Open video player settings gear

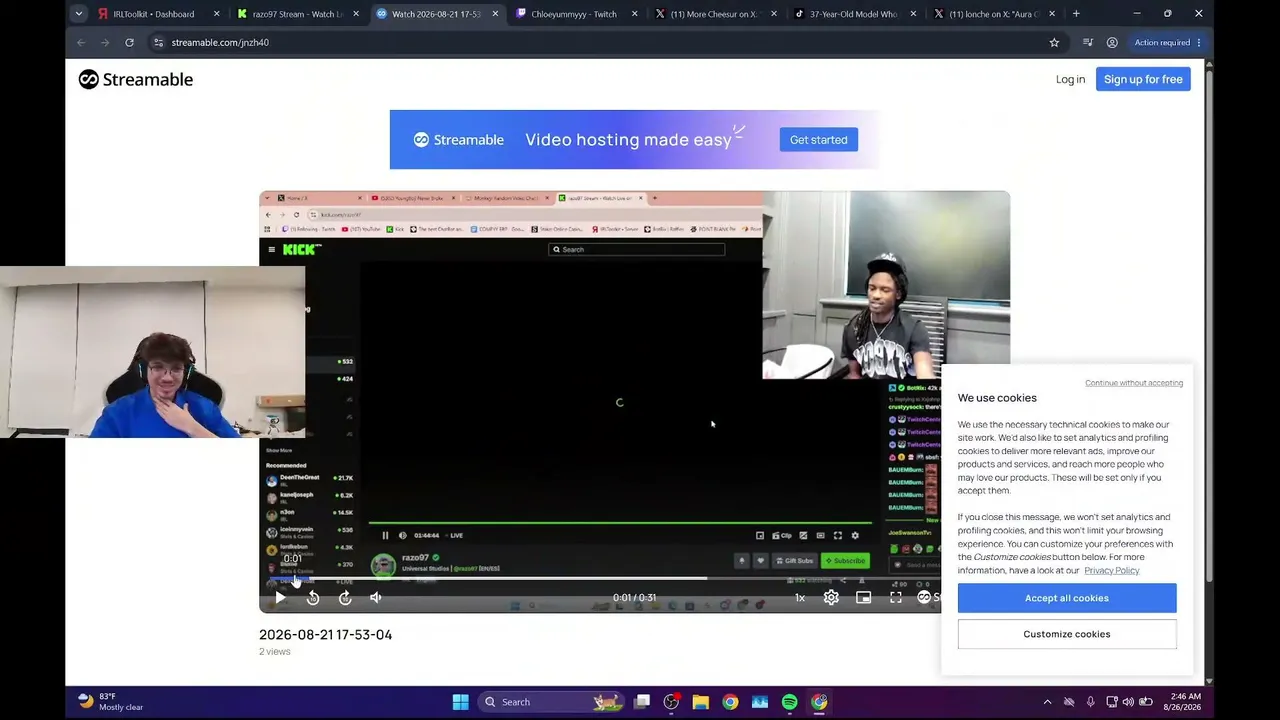pyautogui.click(x=831, y=597)
